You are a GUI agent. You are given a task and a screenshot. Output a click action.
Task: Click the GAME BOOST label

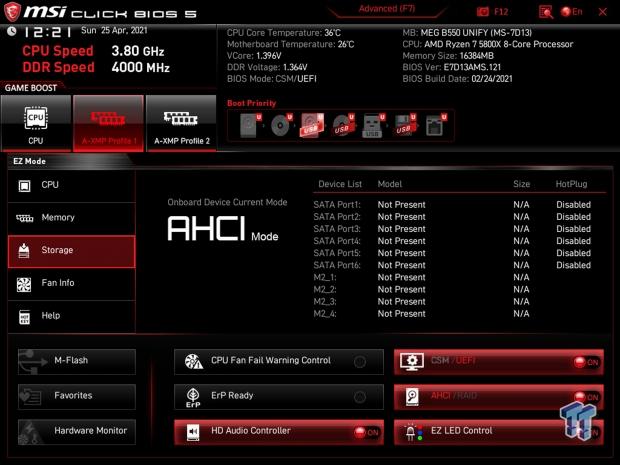coord(31,88)
